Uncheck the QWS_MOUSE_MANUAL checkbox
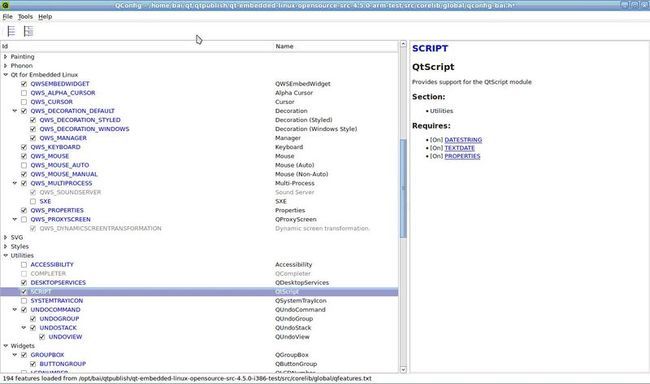Image resolution: width=650 pixels, height=384 pixels. tap(24, 174)
